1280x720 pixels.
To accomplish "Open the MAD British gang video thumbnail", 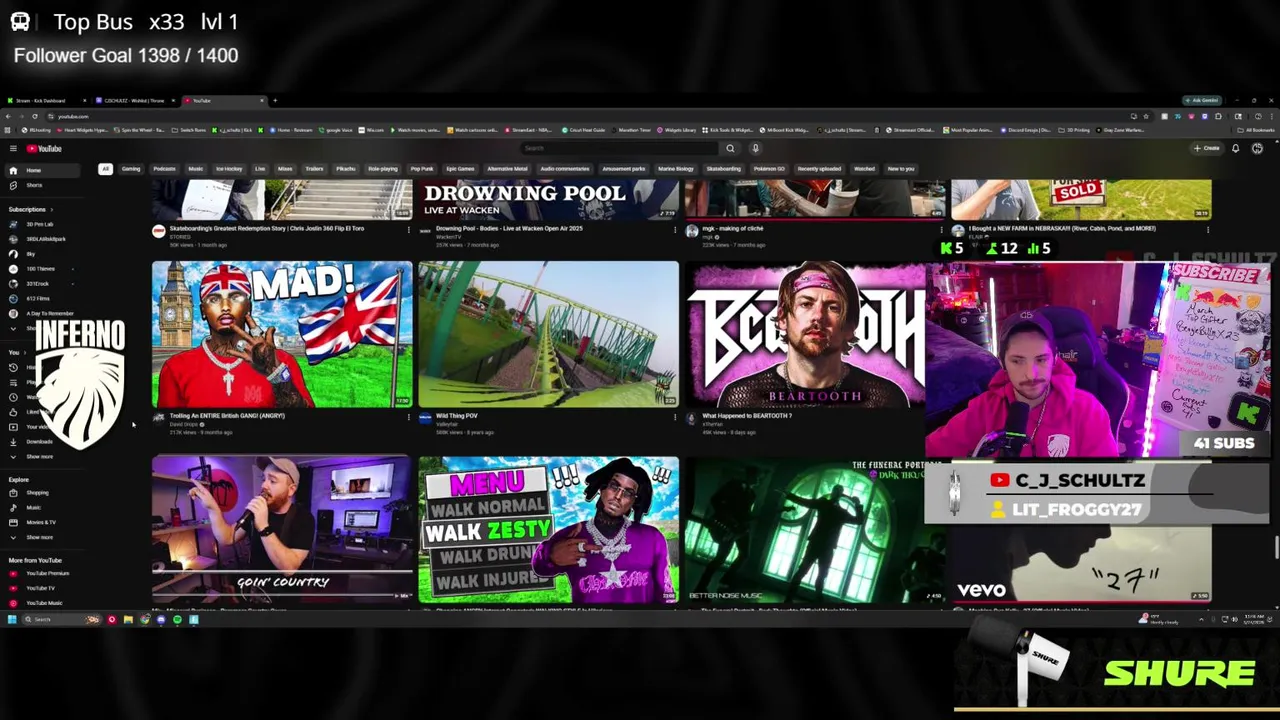I will pos(282,334).
